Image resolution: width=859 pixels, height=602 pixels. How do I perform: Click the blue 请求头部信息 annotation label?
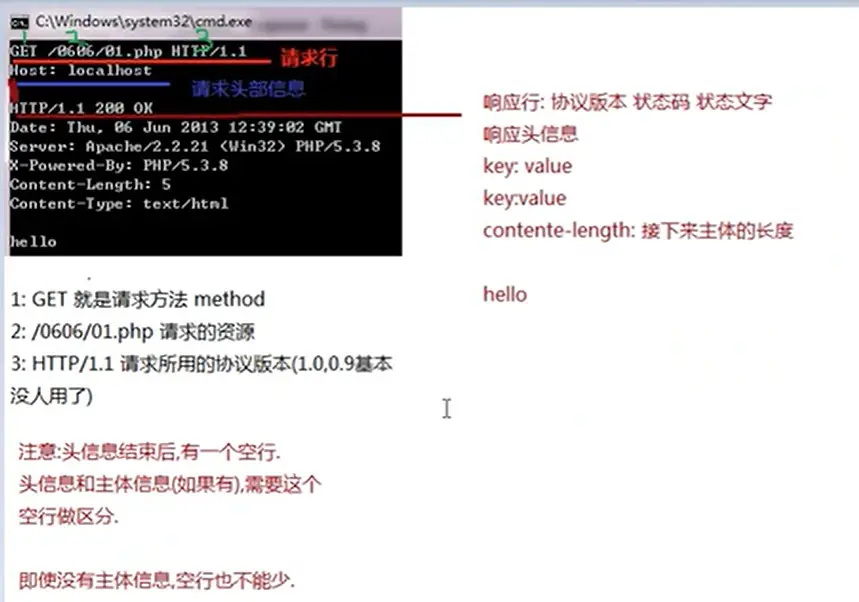click(x=248, y=89)
